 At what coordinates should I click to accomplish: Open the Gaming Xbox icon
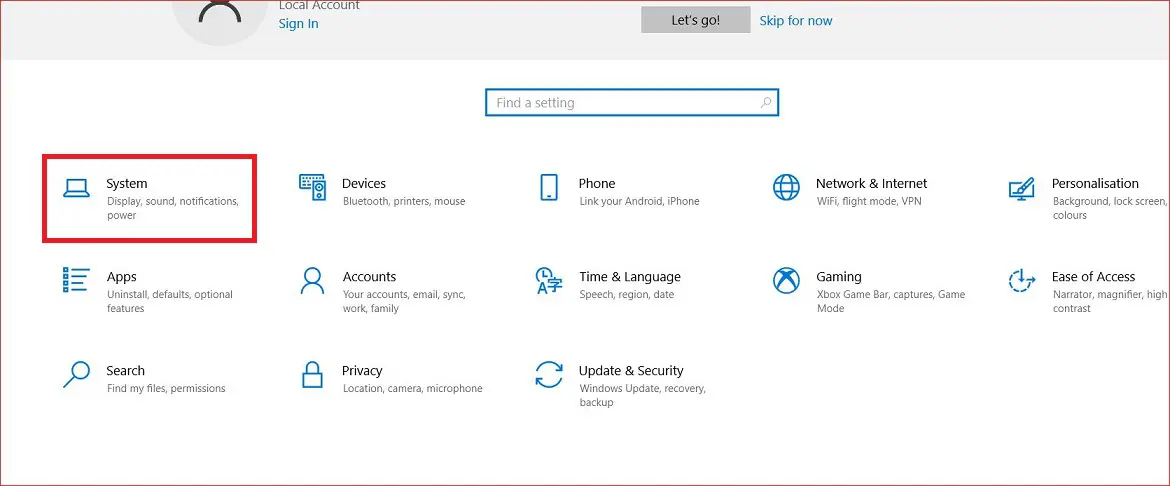pyautogui.click(x=786, y=281)
